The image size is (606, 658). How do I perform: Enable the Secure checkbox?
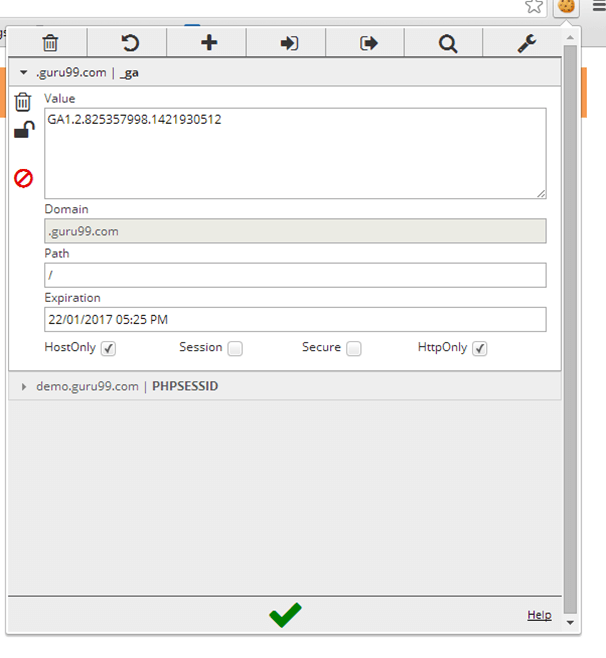[353, 349]
